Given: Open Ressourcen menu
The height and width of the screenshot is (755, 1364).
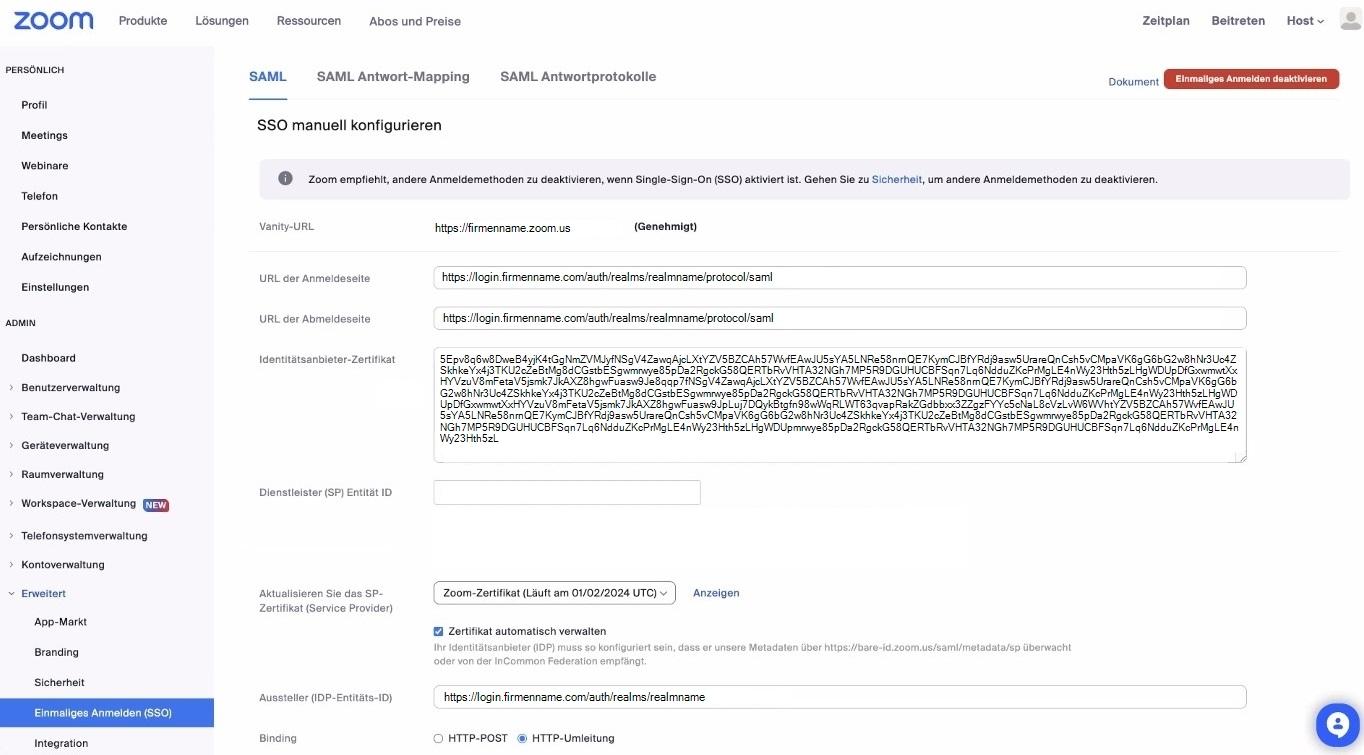Looking at the screenshot, I should [309, 21].
